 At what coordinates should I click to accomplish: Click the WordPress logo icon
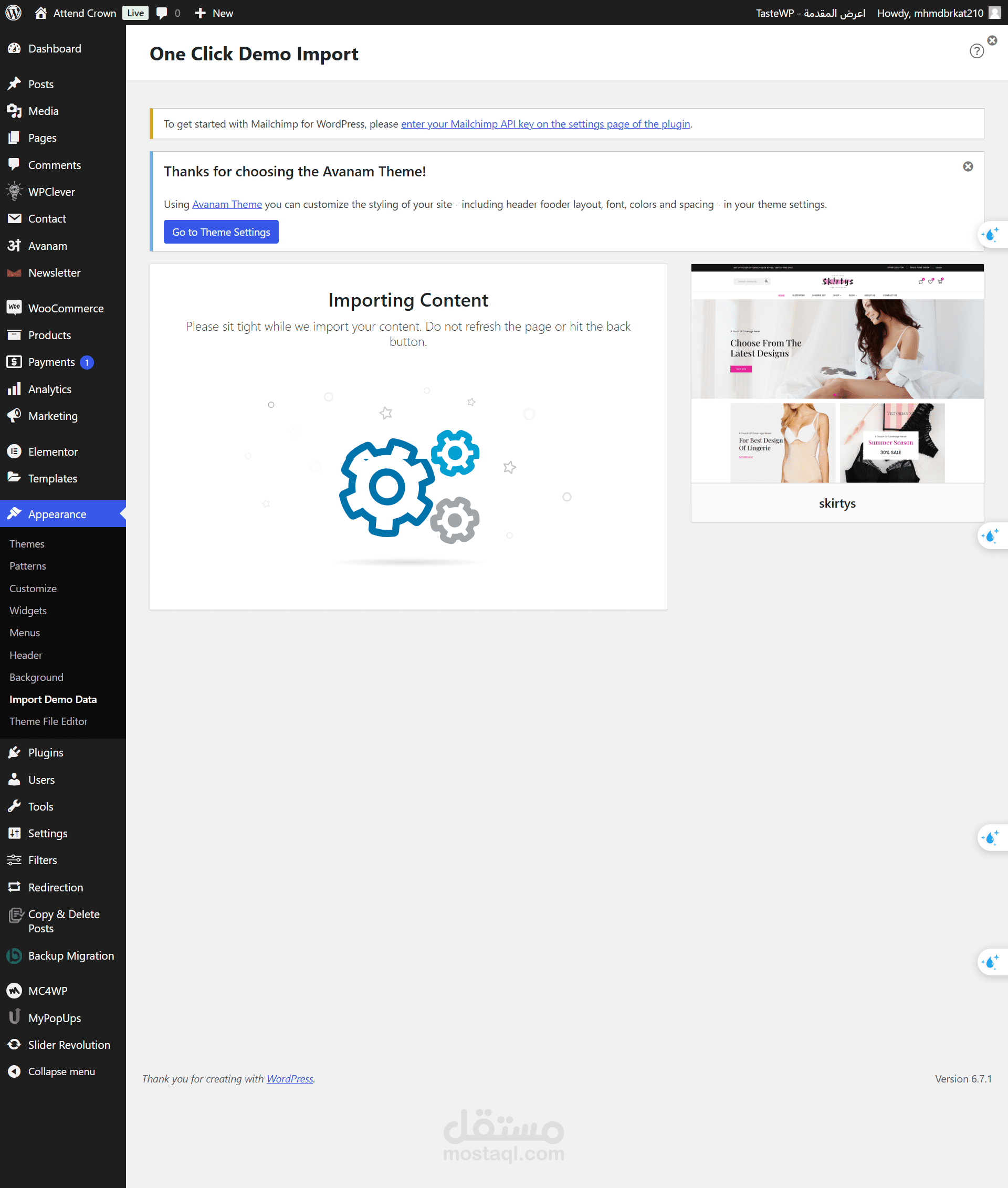14,13
